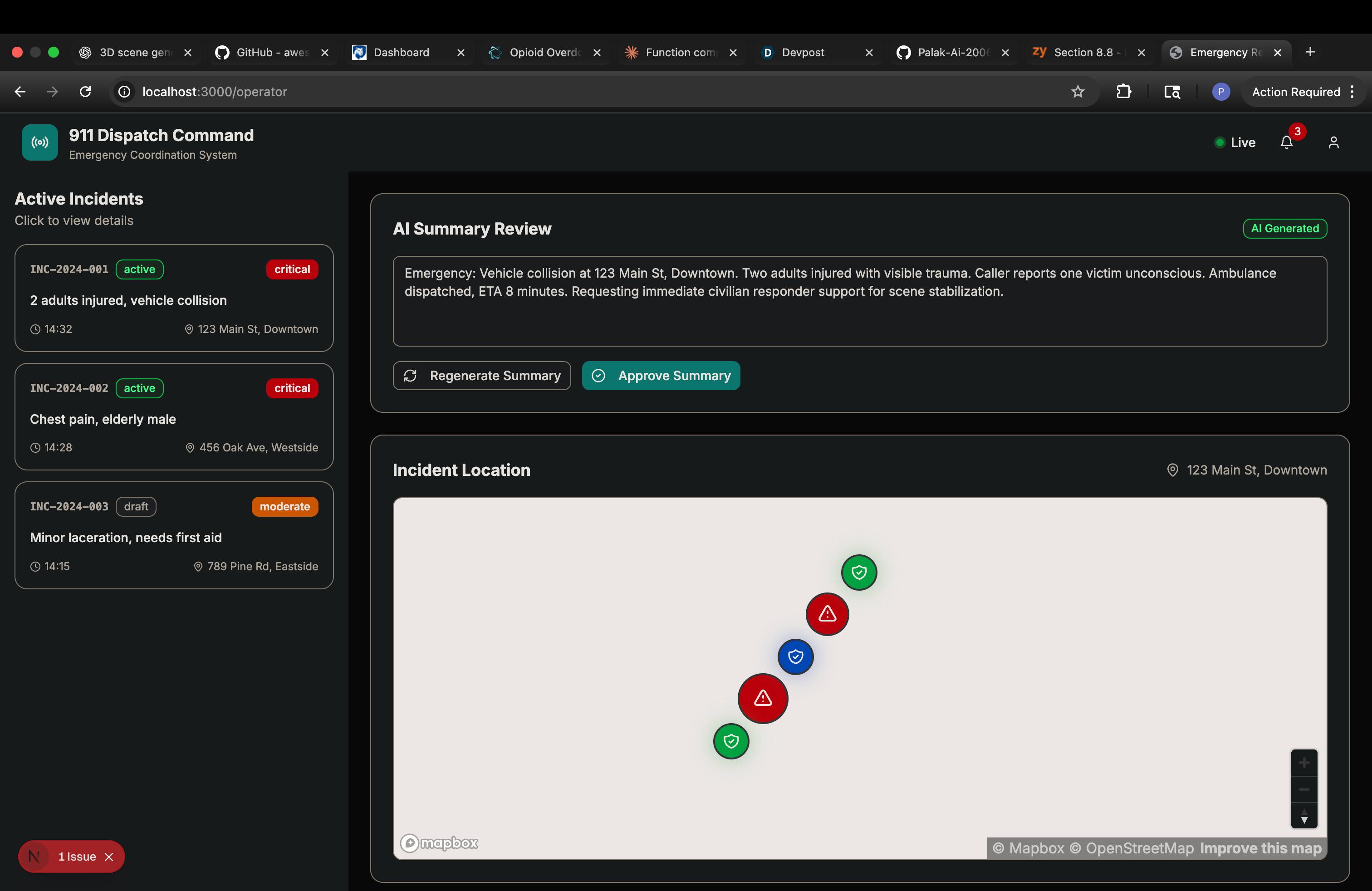Regenerate the AI summary
This screenshot has width=1372, height=891.
[x=481, y=376]
